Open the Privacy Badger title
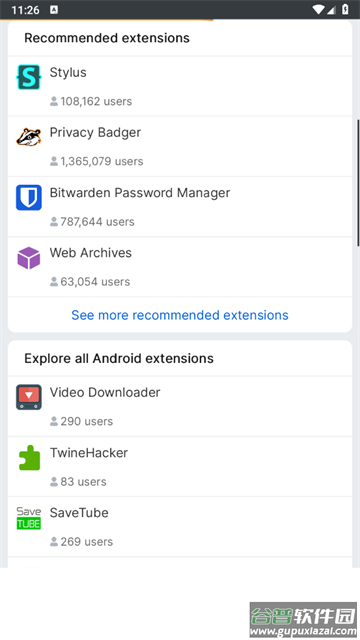The image size is (360, 640). [95, 132]
